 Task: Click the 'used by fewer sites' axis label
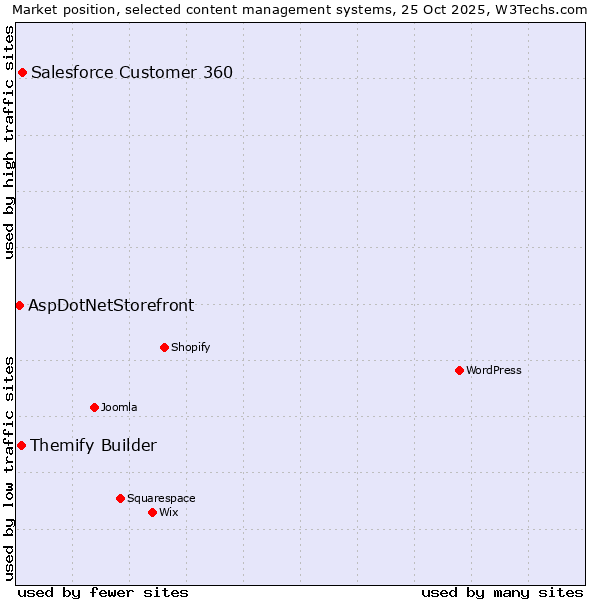103,592
